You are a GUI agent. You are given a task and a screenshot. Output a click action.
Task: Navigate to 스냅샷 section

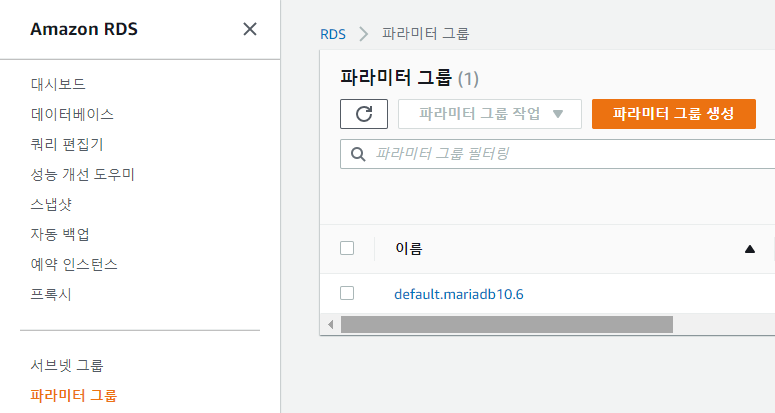[x=51, y=205]
